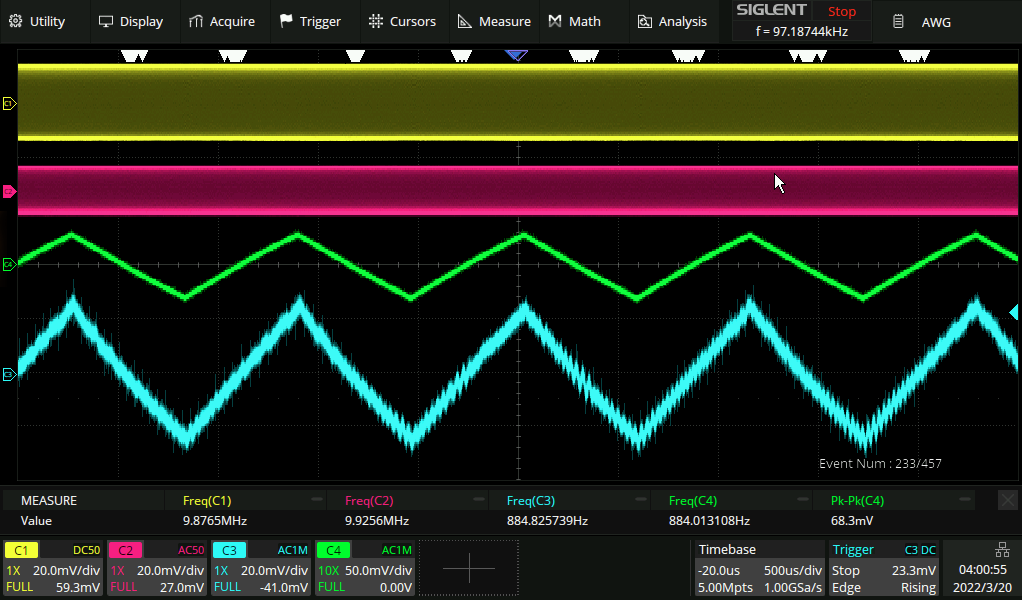Image resolution: width=1022 pixels, height=600 pixels.
Task: Expand the Analysis dropdown menu
Action: 672,21
